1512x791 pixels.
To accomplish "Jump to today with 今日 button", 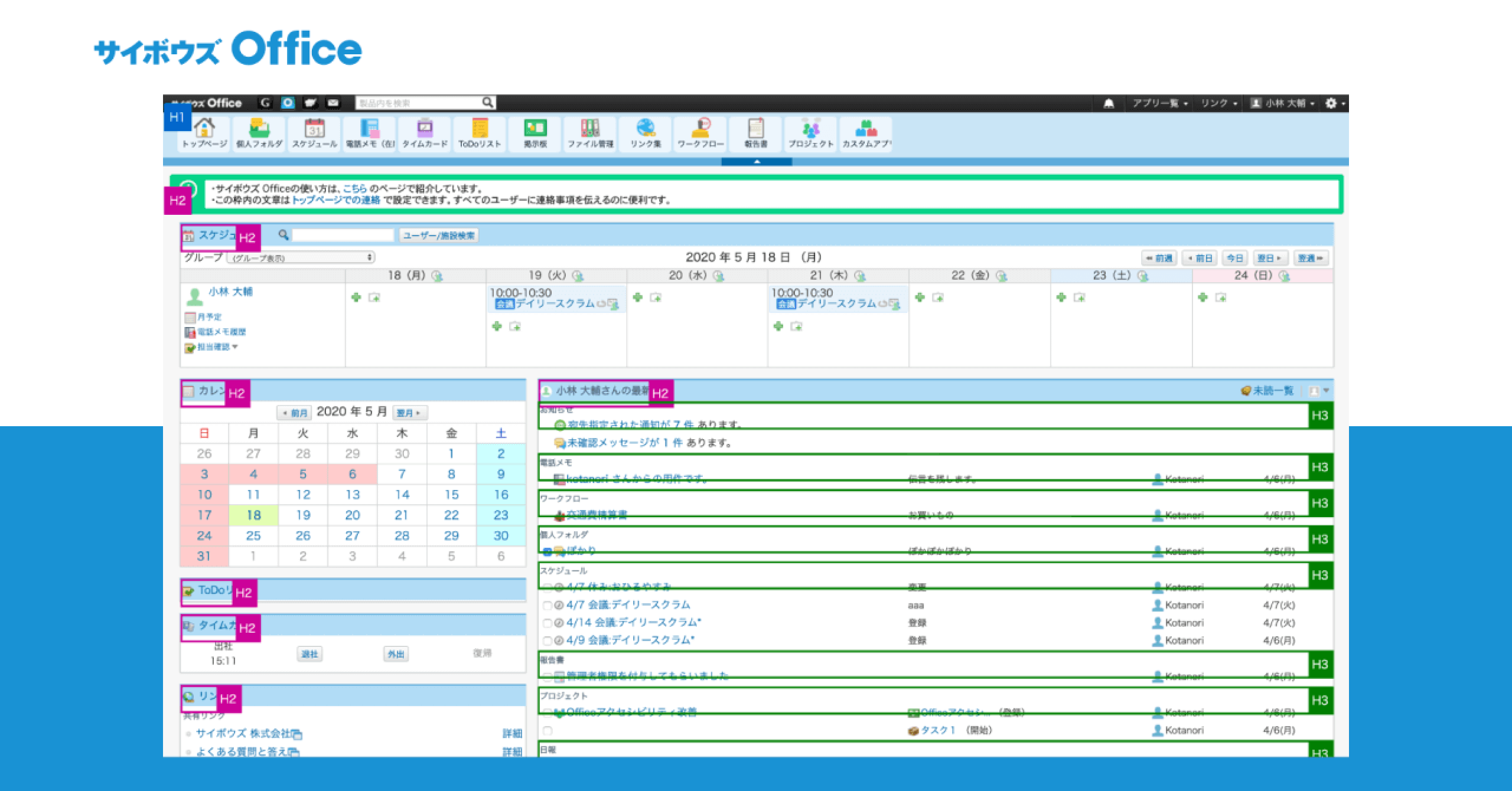I will 1235,258.
